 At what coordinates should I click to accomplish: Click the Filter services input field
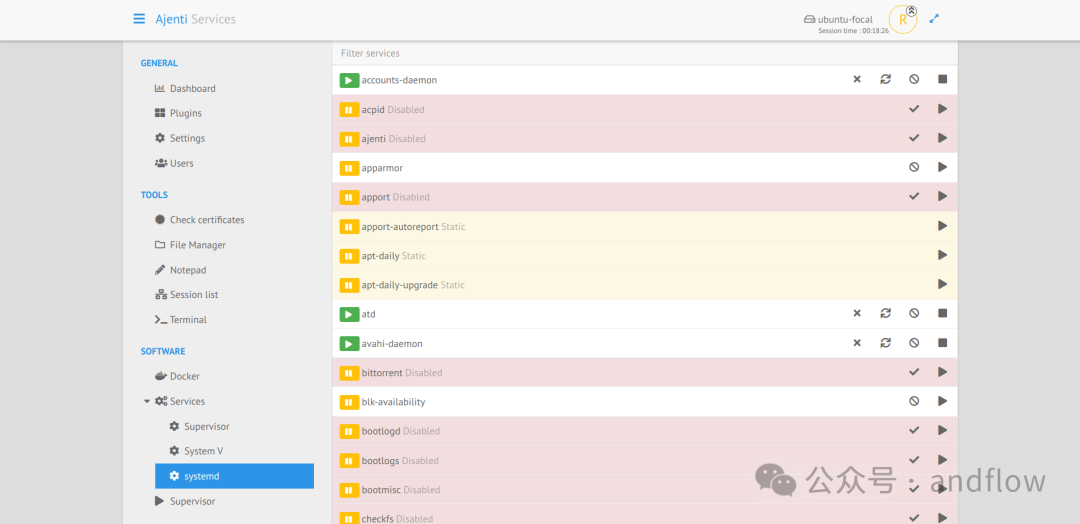(x=645, y=53)
